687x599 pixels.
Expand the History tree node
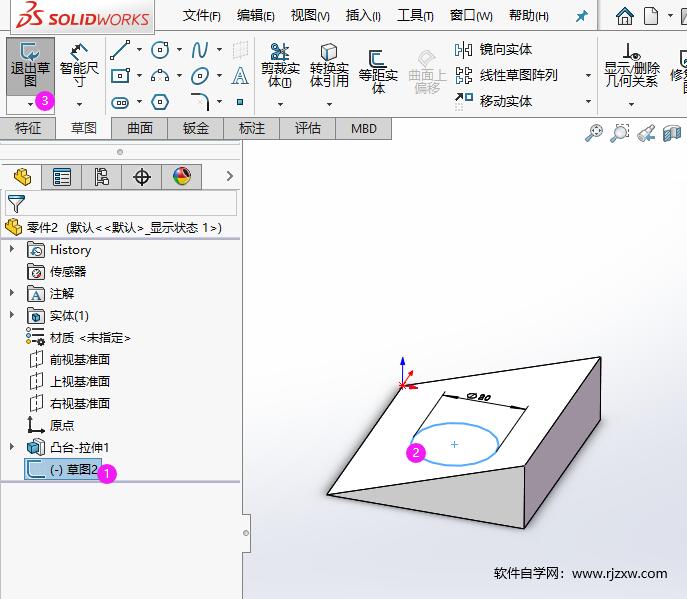coord(12,249)
